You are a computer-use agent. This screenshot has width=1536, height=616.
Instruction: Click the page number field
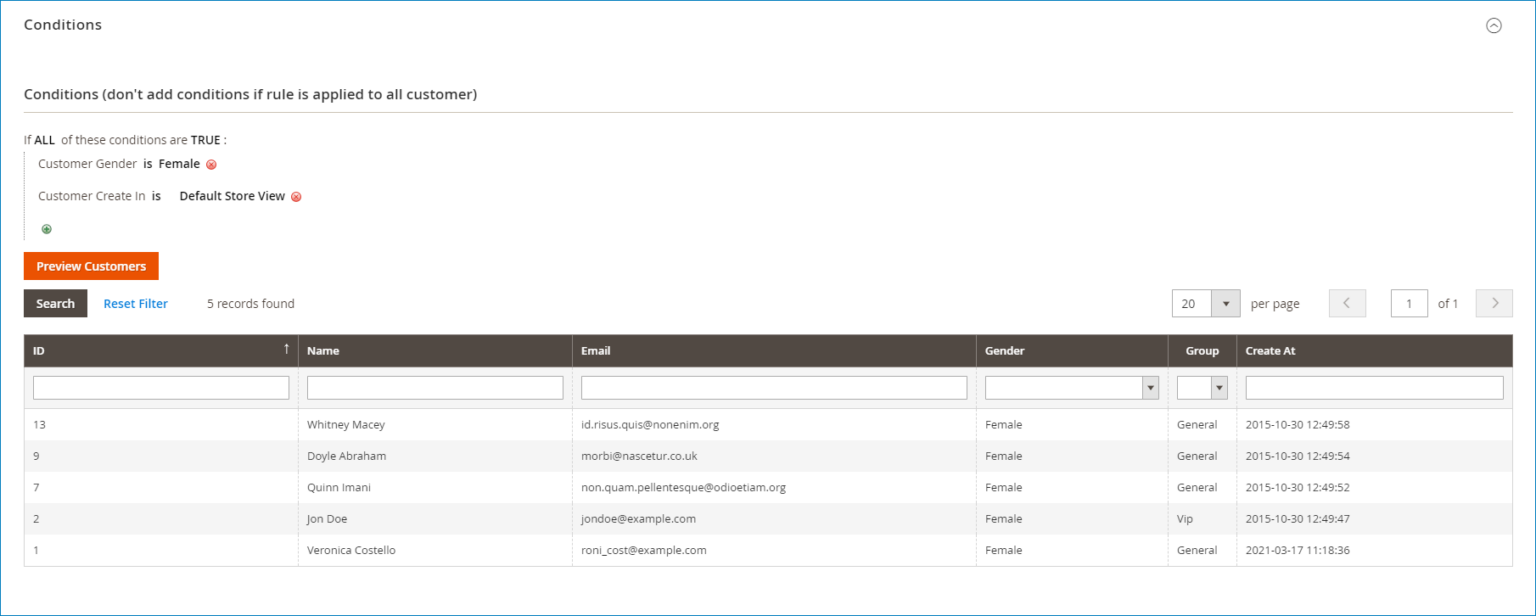pyautogui.click(x=1409, y=303)
